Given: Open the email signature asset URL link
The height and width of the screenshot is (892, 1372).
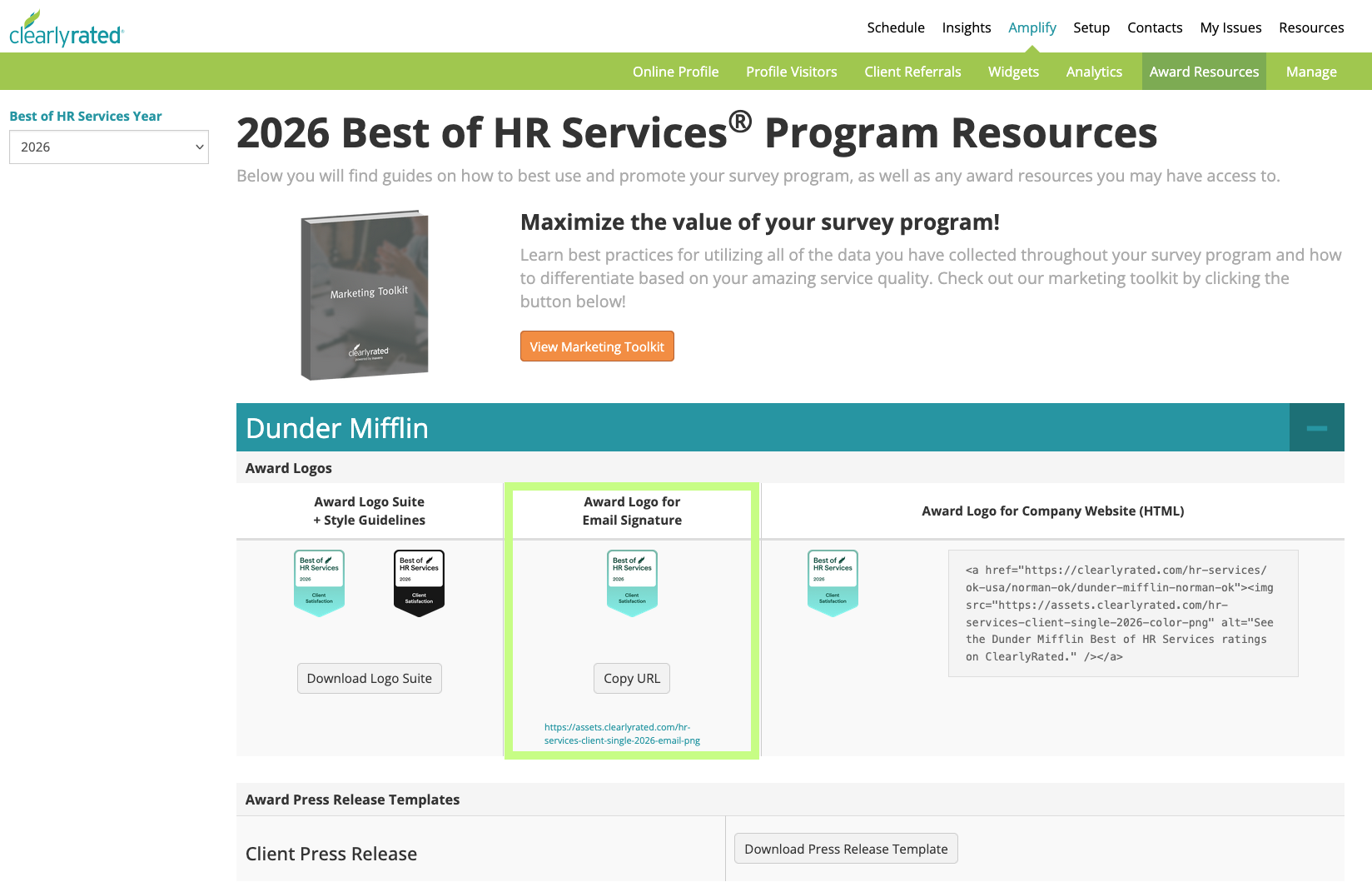Looking at the screenshot, I should 622,734.
